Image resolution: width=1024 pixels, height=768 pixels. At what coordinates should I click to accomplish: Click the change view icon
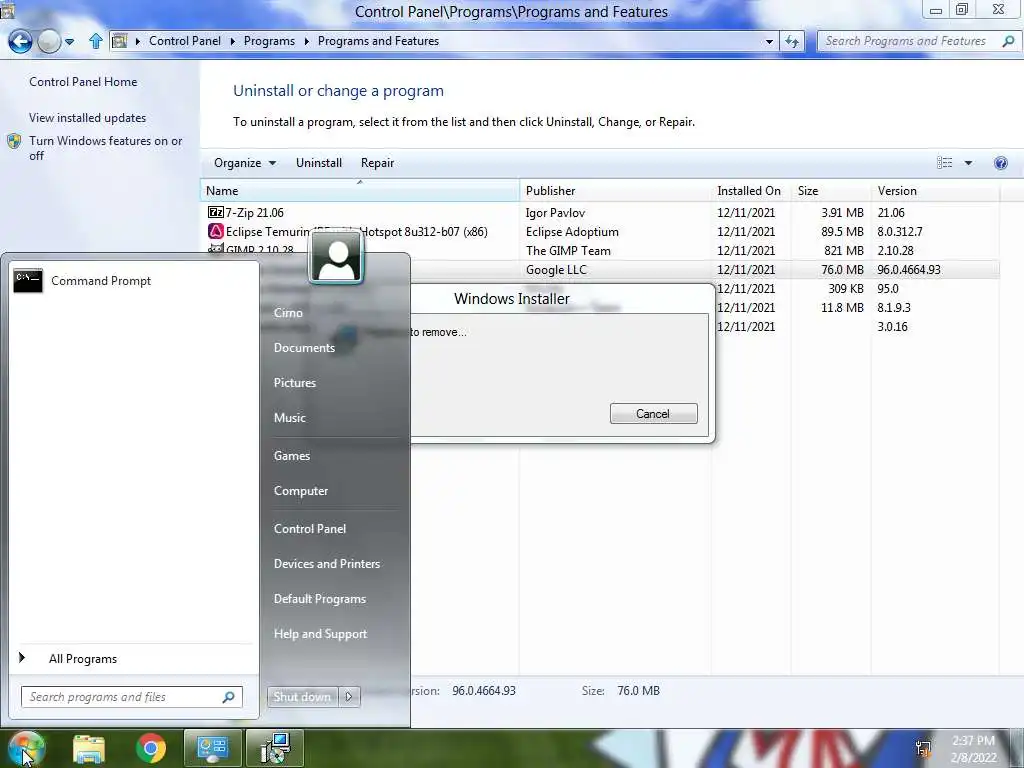pyautogui.click(x=944, y=163)
